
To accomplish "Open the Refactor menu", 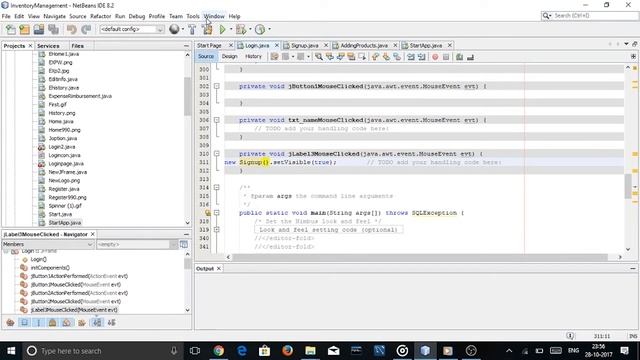I will pyautogui.click(x=100, y=16).
